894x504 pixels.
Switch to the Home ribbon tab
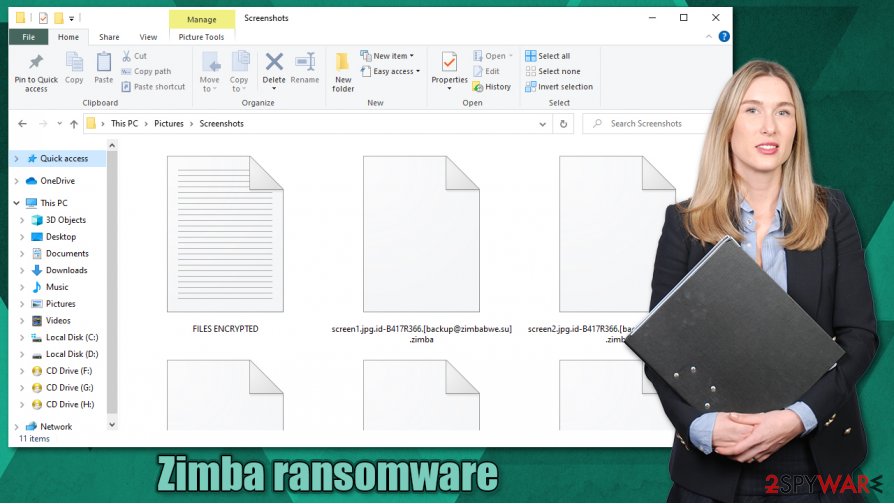[x=68, y=37]
